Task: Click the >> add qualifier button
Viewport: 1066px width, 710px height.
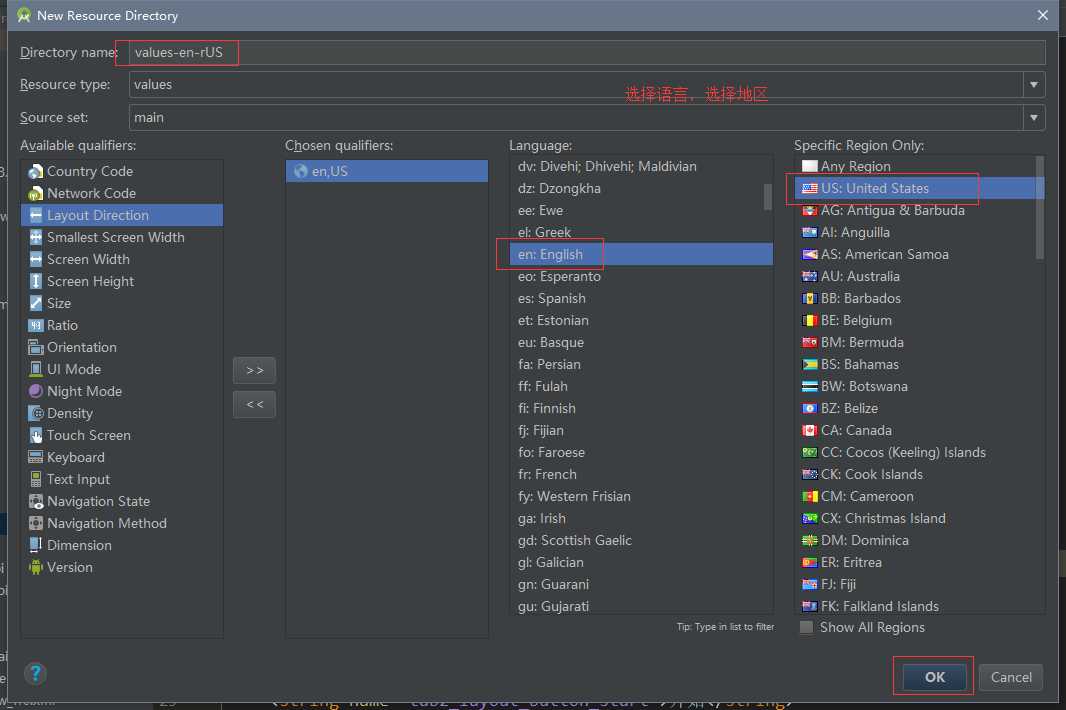Action: click(254, 371)
